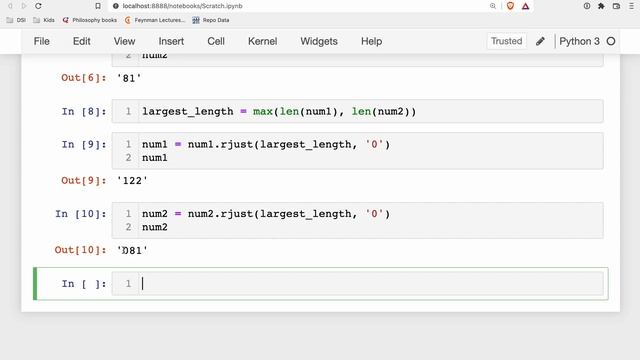Open the Feynman Lectures bookmark
This screenshot has height=360, width=640.
point(155,20)
